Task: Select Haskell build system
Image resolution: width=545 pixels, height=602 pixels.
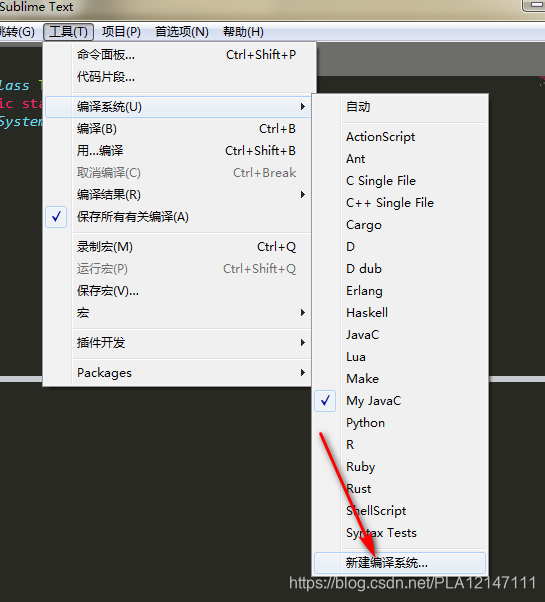Action: [x=400, y=313]
